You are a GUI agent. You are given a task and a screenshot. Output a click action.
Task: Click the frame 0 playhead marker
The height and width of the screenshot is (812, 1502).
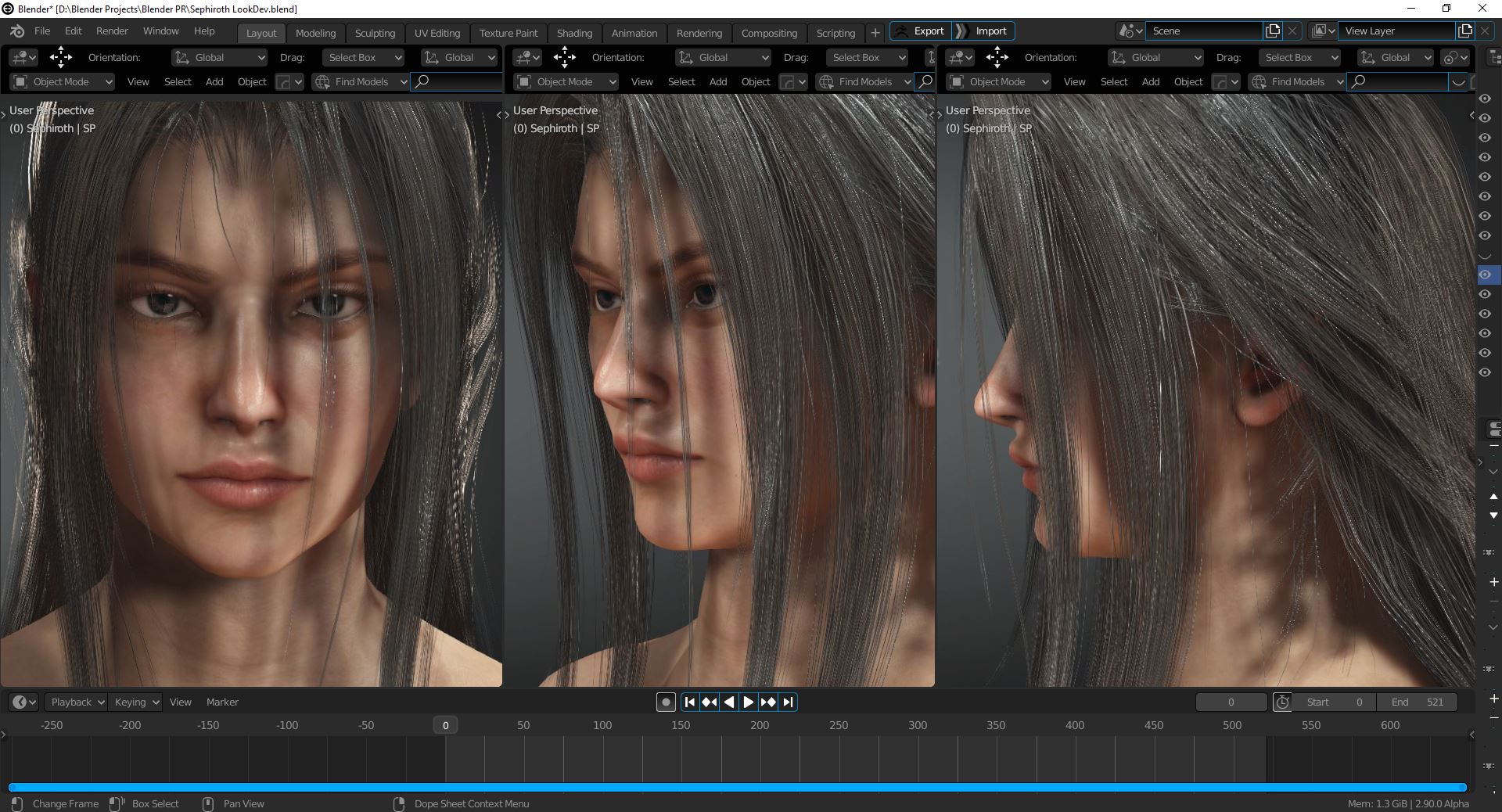(x=446, y=725)
